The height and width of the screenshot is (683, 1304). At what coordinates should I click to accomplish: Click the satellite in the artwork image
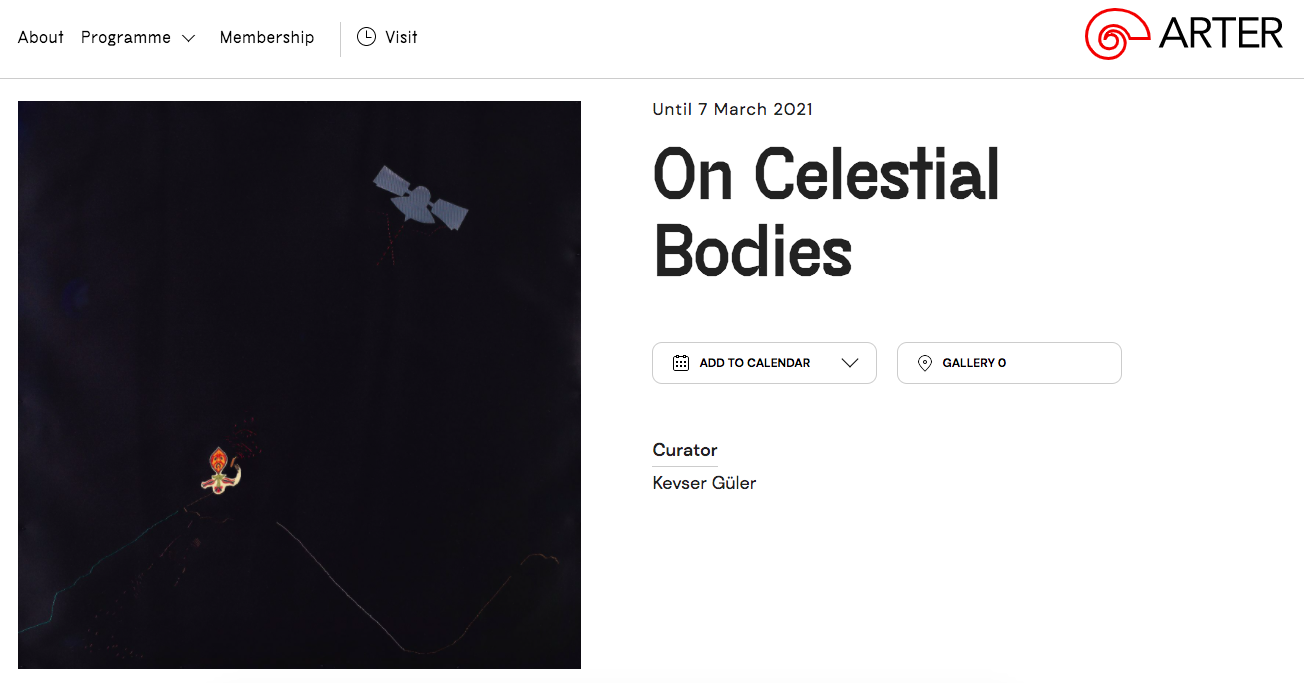point(420,198)
